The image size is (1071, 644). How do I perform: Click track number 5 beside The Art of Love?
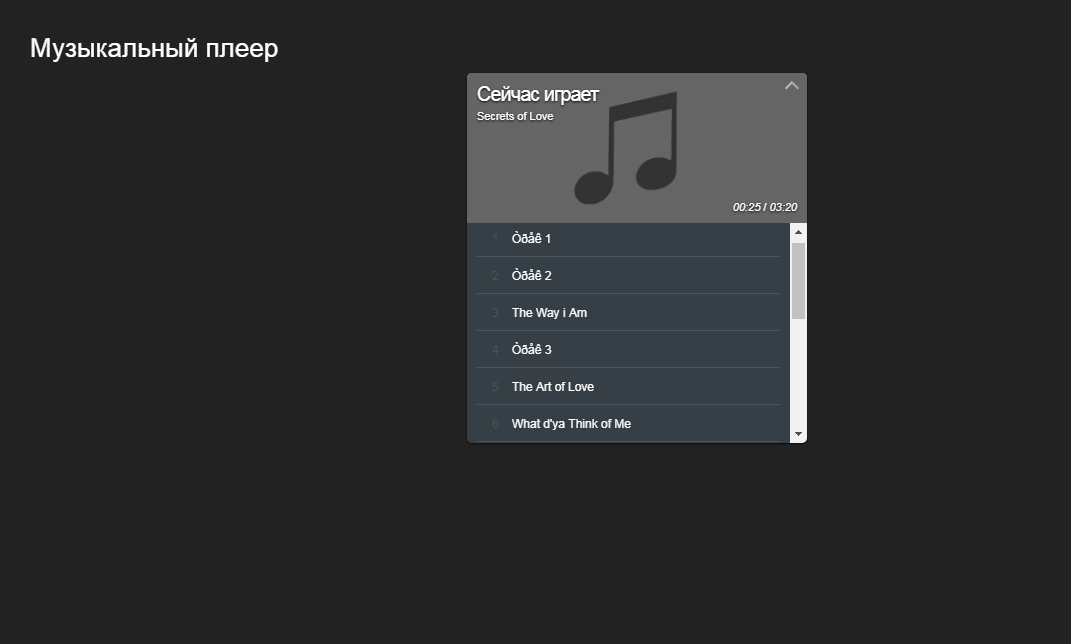click(495, 387)
